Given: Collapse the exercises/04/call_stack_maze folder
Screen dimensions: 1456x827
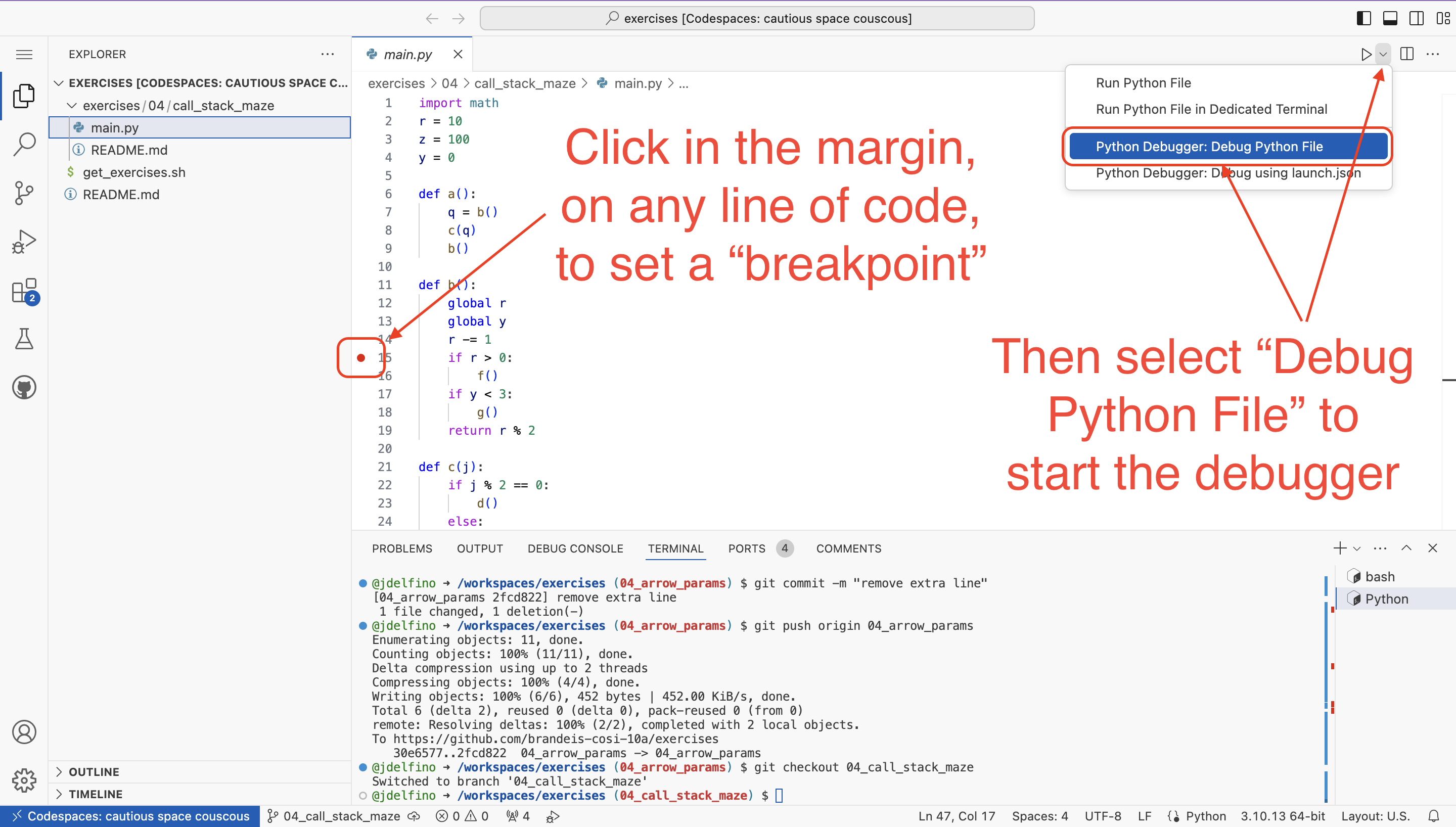Looking at the screenshot, I should point(72,106).
